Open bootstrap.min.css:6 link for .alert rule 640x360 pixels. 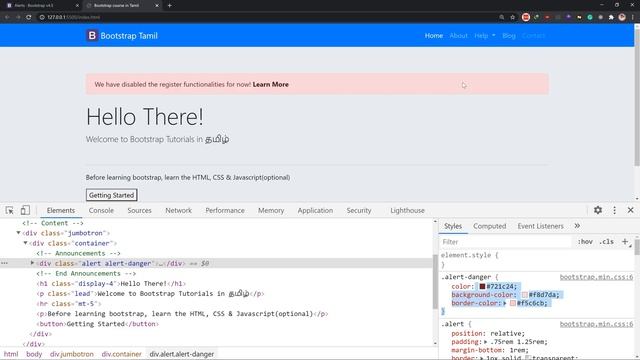(x=596, y=324)
